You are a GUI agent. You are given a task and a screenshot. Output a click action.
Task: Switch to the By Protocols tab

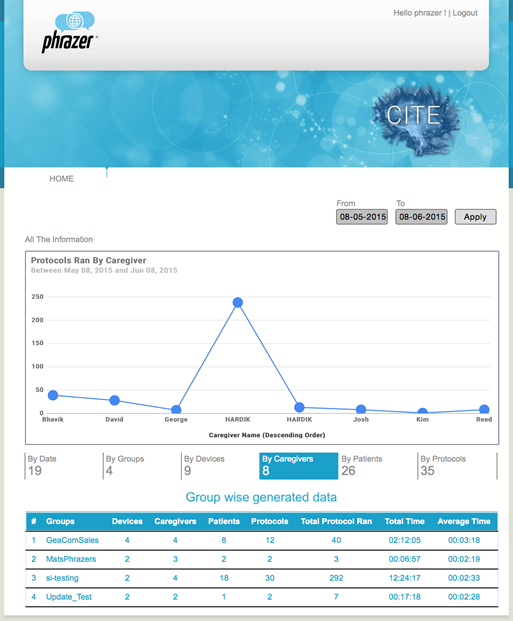coord(457,466)
